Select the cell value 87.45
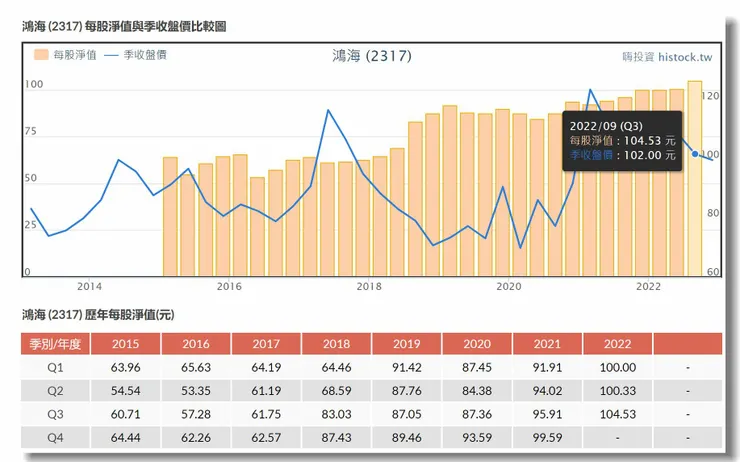 (477, 368)
